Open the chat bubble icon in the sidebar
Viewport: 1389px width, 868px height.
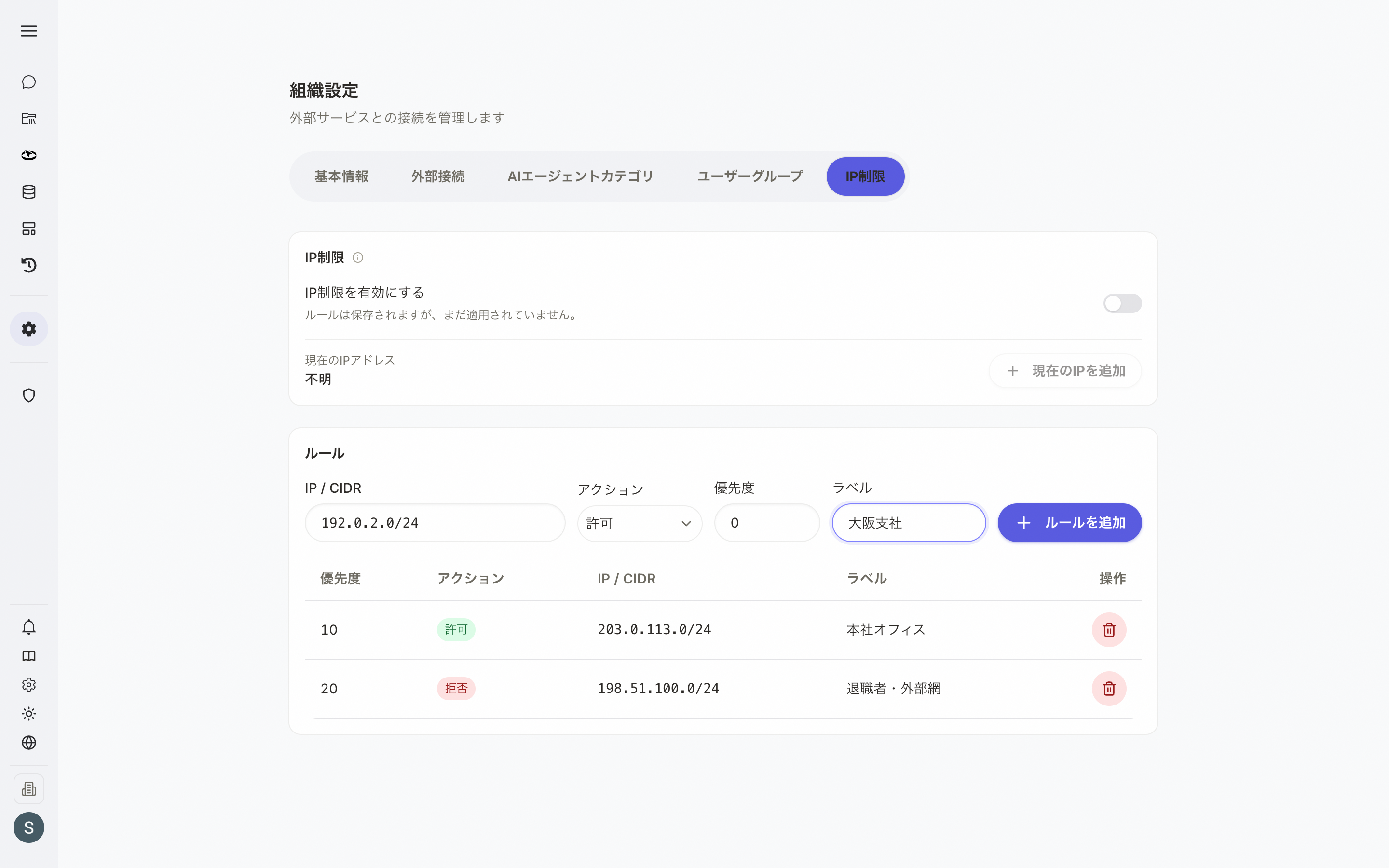29,82
